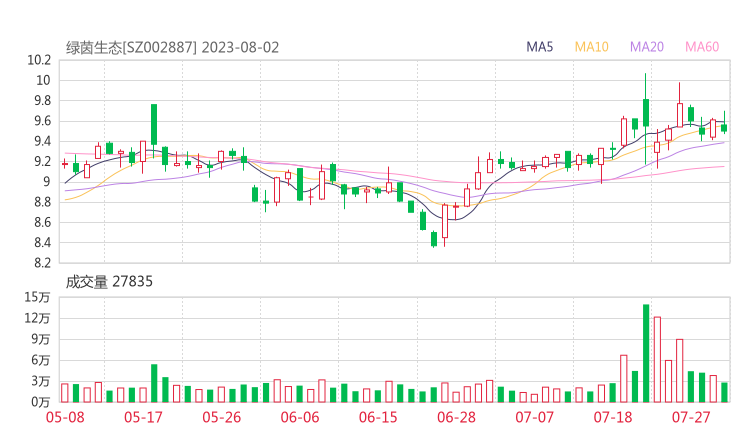The image size is (740, 440).
Task: Click the 05-26 date axis label
Action: (x=221, y=417)
